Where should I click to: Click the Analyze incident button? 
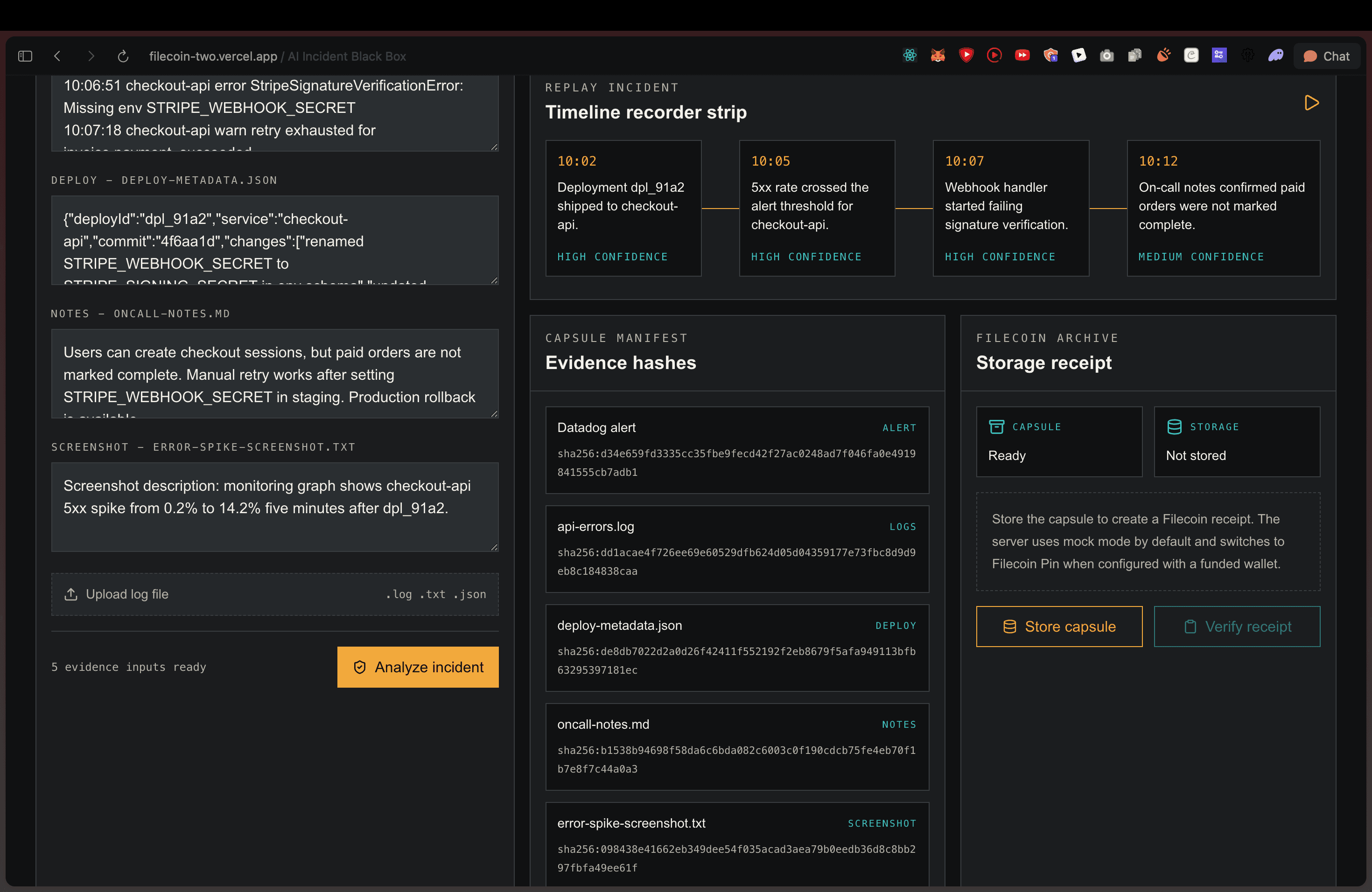pyautogui.click(x=418, y=667)
